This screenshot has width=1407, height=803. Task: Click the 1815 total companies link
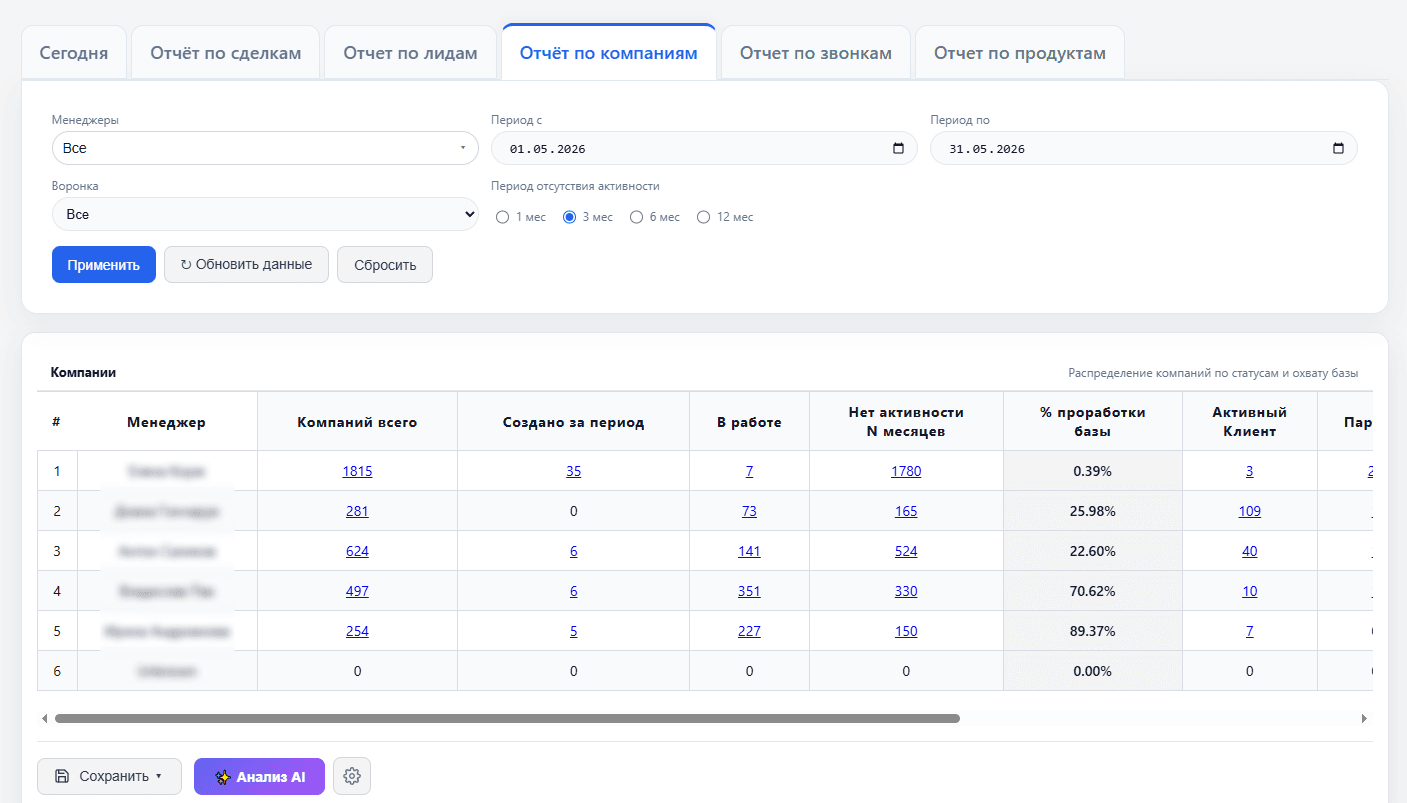(x=357, y=471)
